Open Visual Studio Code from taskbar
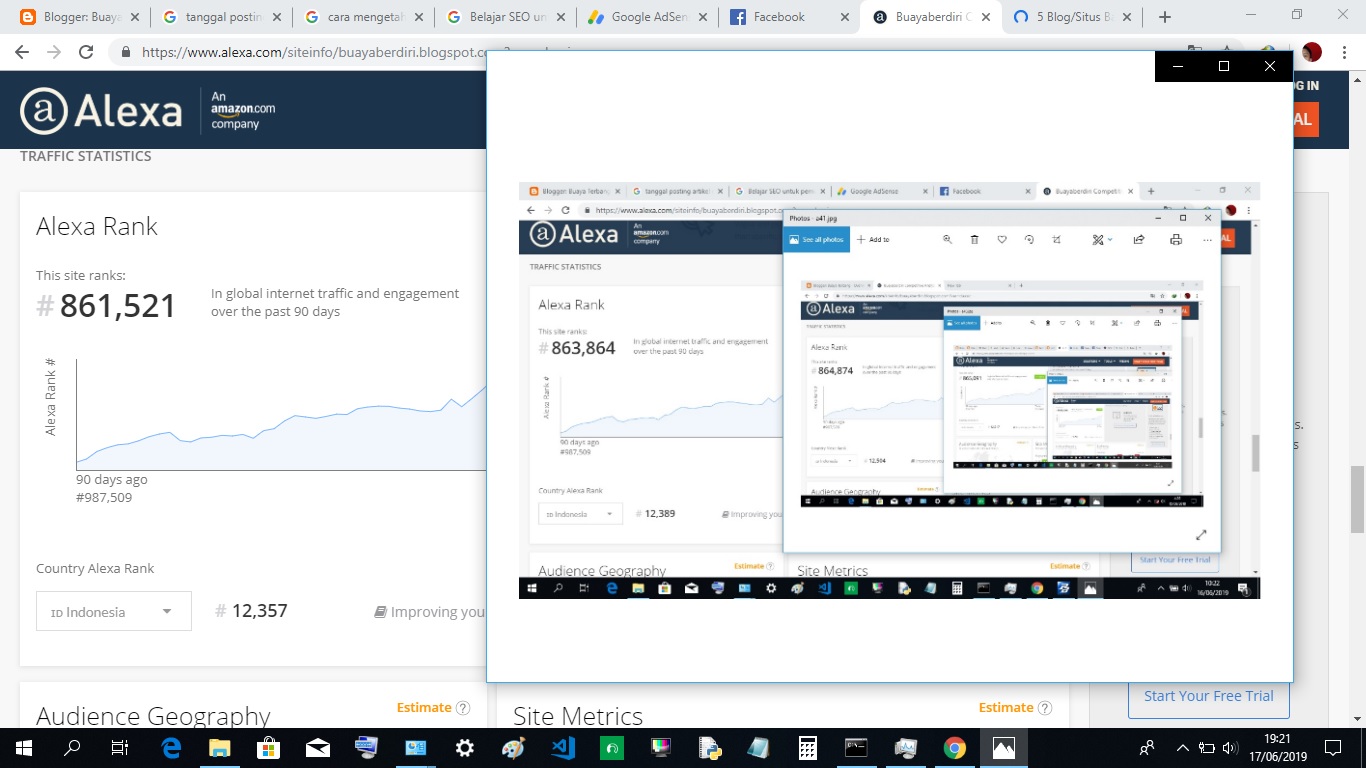The image size is (1366, 768). point(562,747)
